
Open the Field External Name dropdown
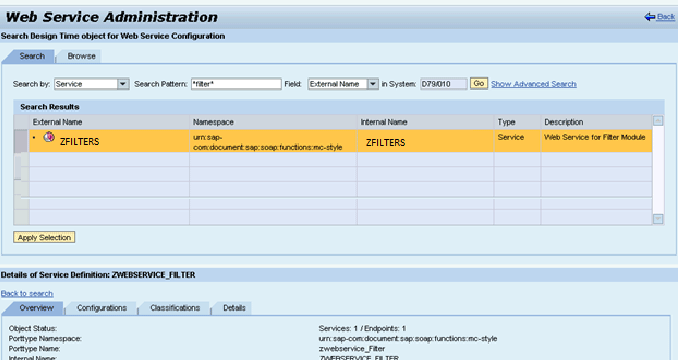373,84
